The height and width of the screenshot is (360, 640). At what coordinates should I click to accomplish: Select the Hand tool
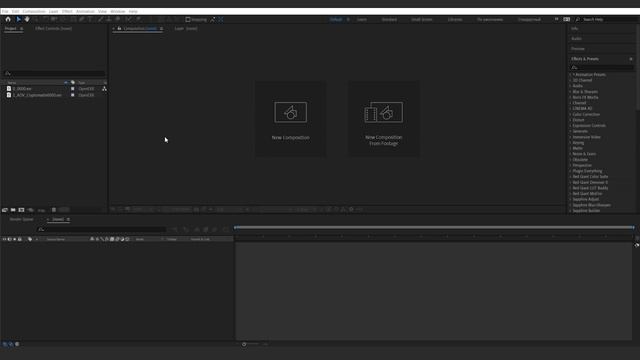click(27, 19)
